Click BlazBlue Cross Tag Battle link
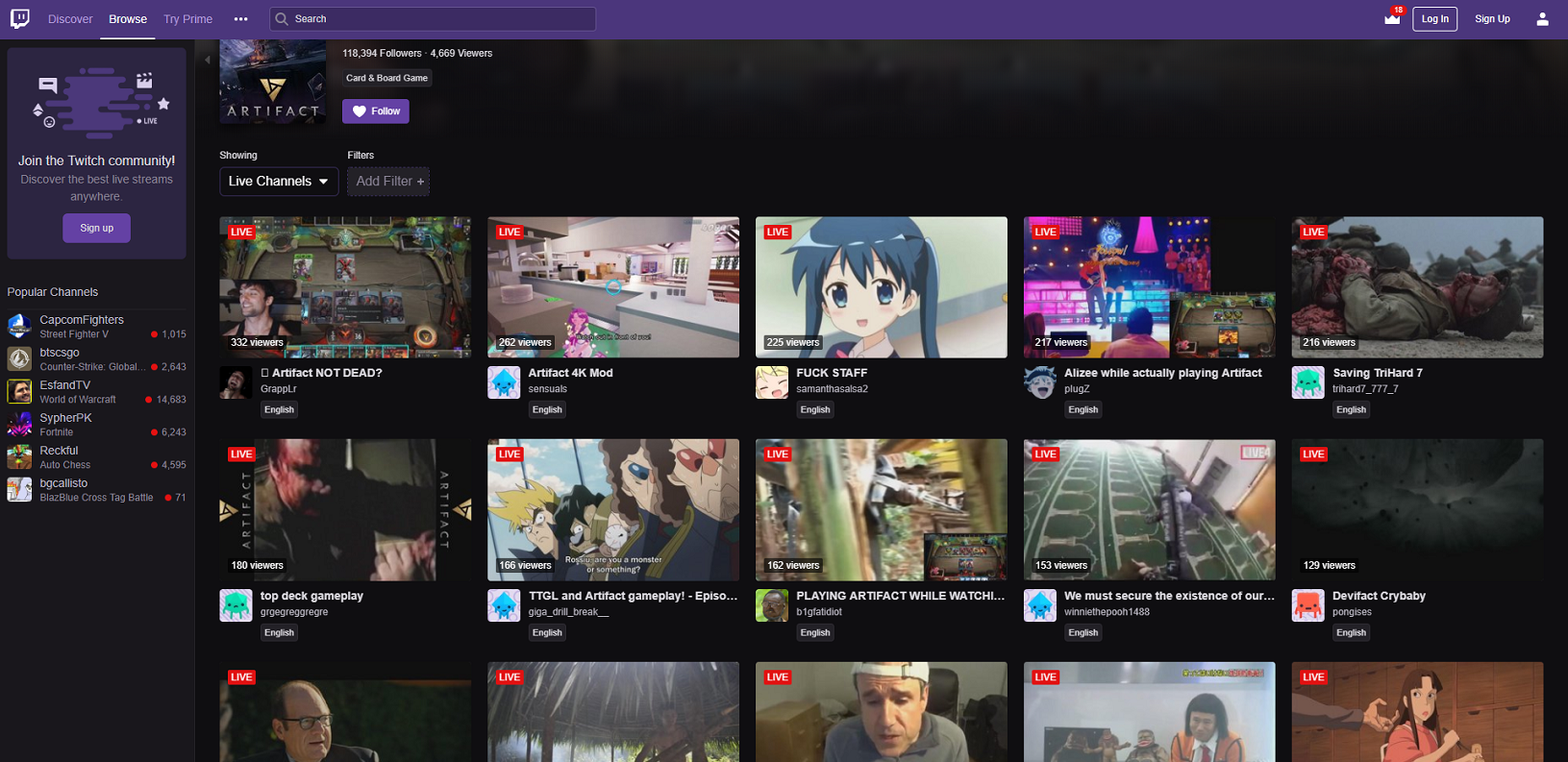This screenshot has width=1568, height=762. click(x=96, y=498)
